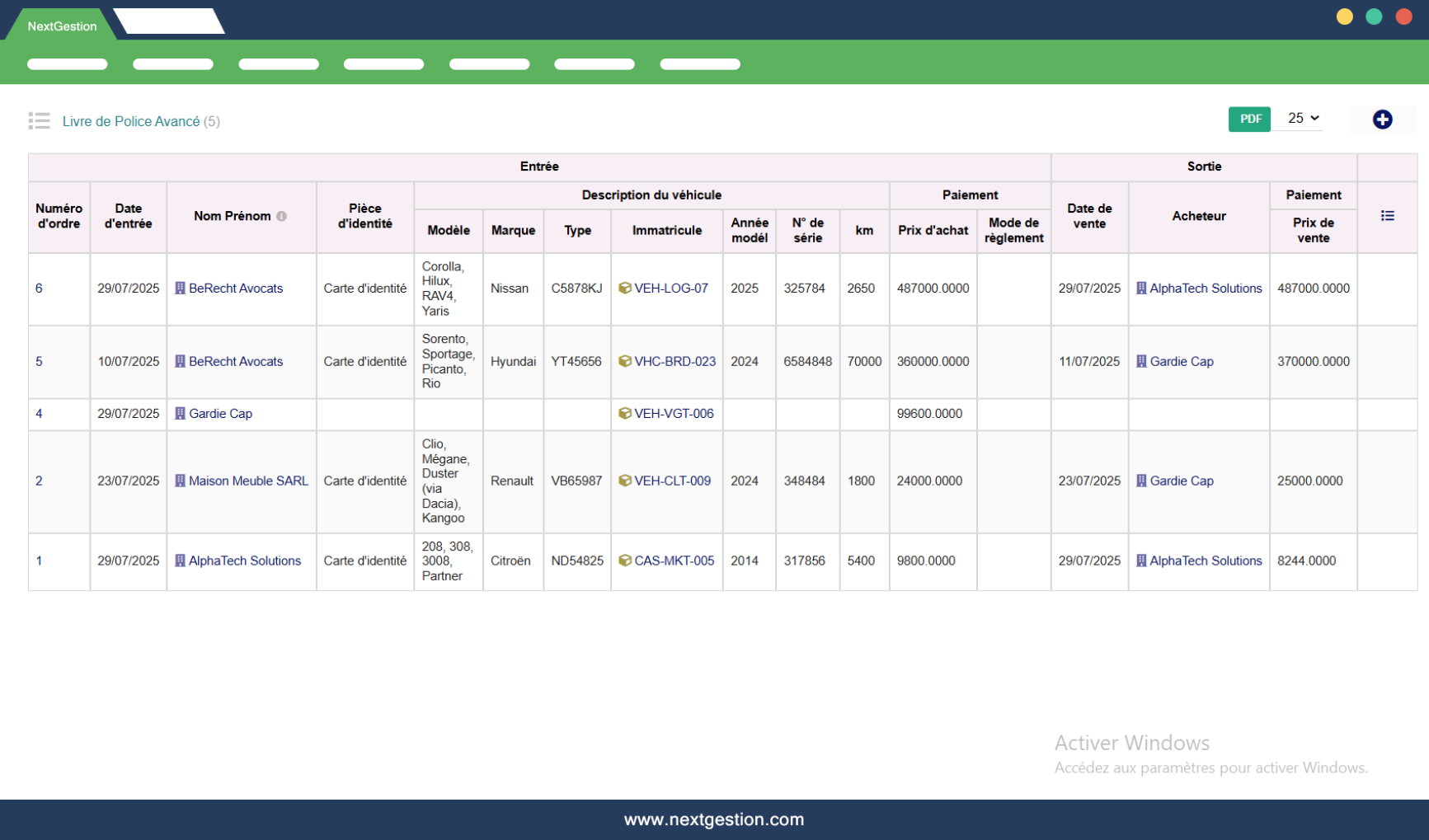Click the blue plus add-record icon
This screenshot has height=840, width=1429.
1382,120
